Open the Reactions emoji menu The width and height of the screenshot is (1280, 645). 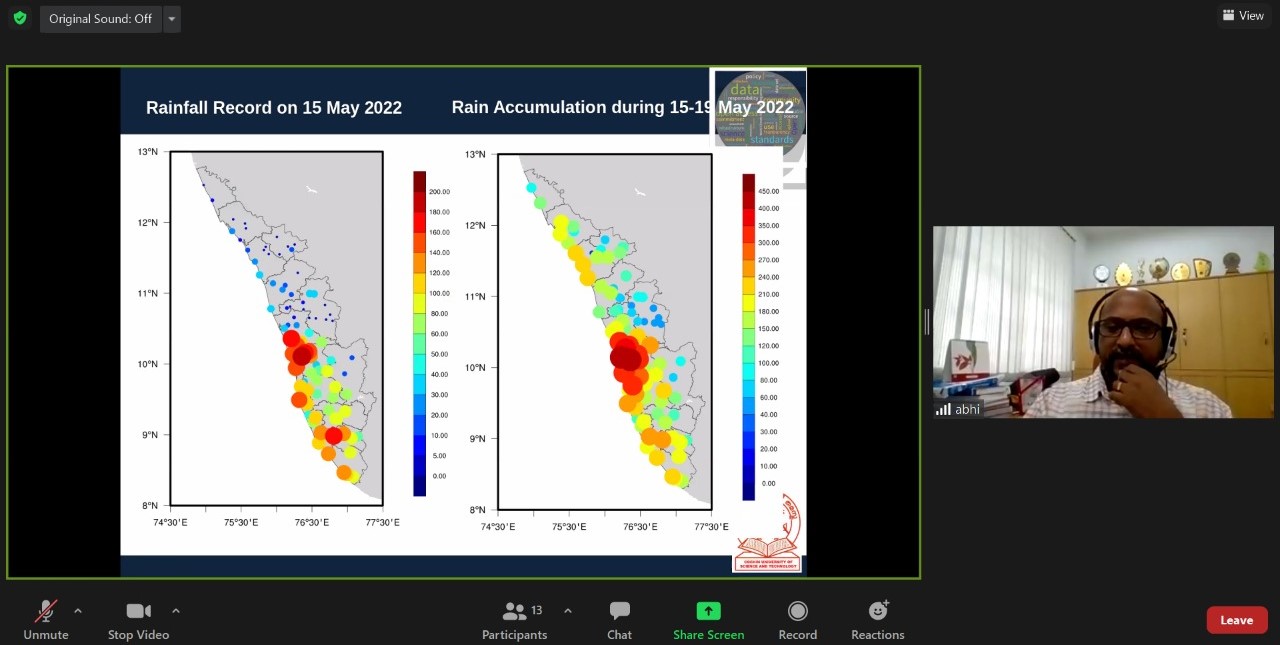click(878, 612)
